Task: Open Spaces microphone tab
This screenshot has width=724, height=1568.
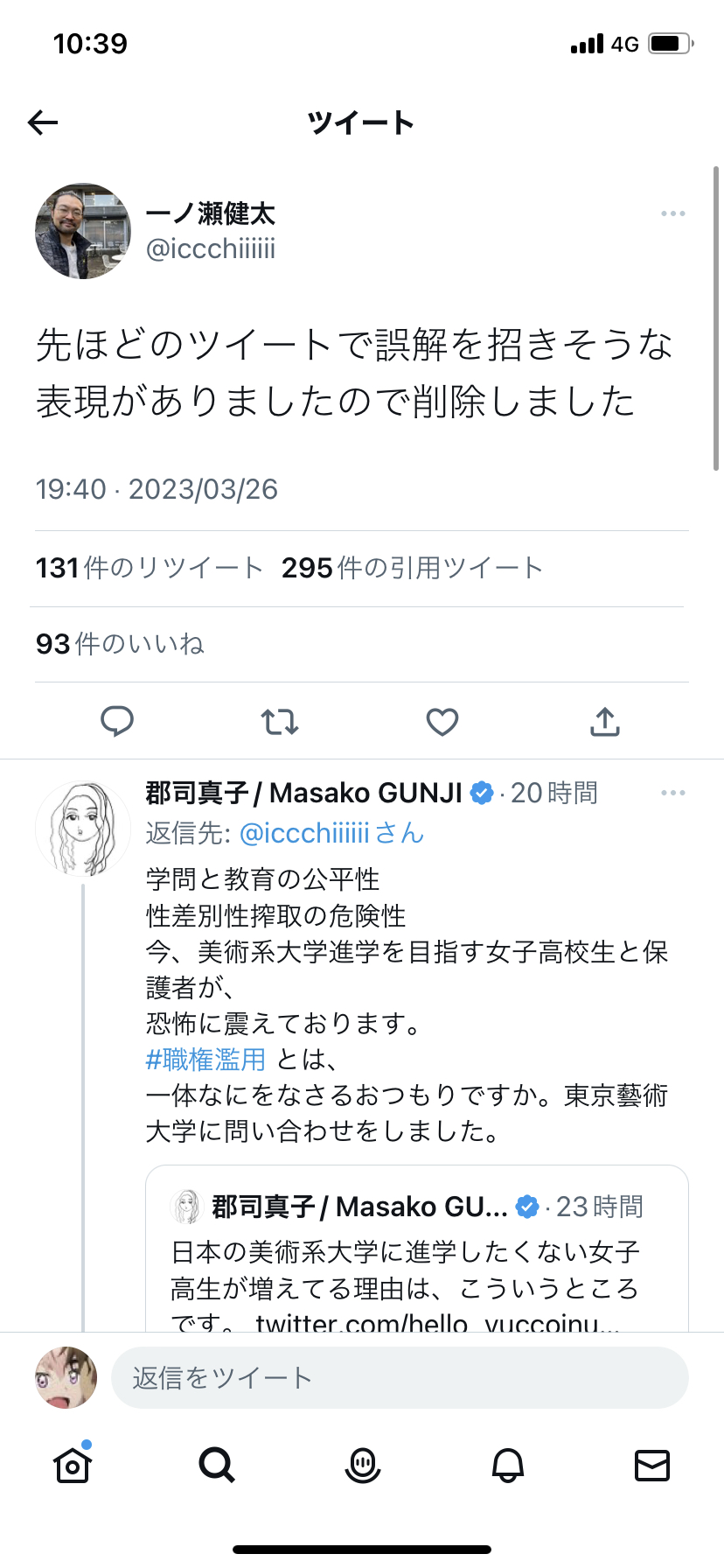Action: click(x=362, y=1465)
